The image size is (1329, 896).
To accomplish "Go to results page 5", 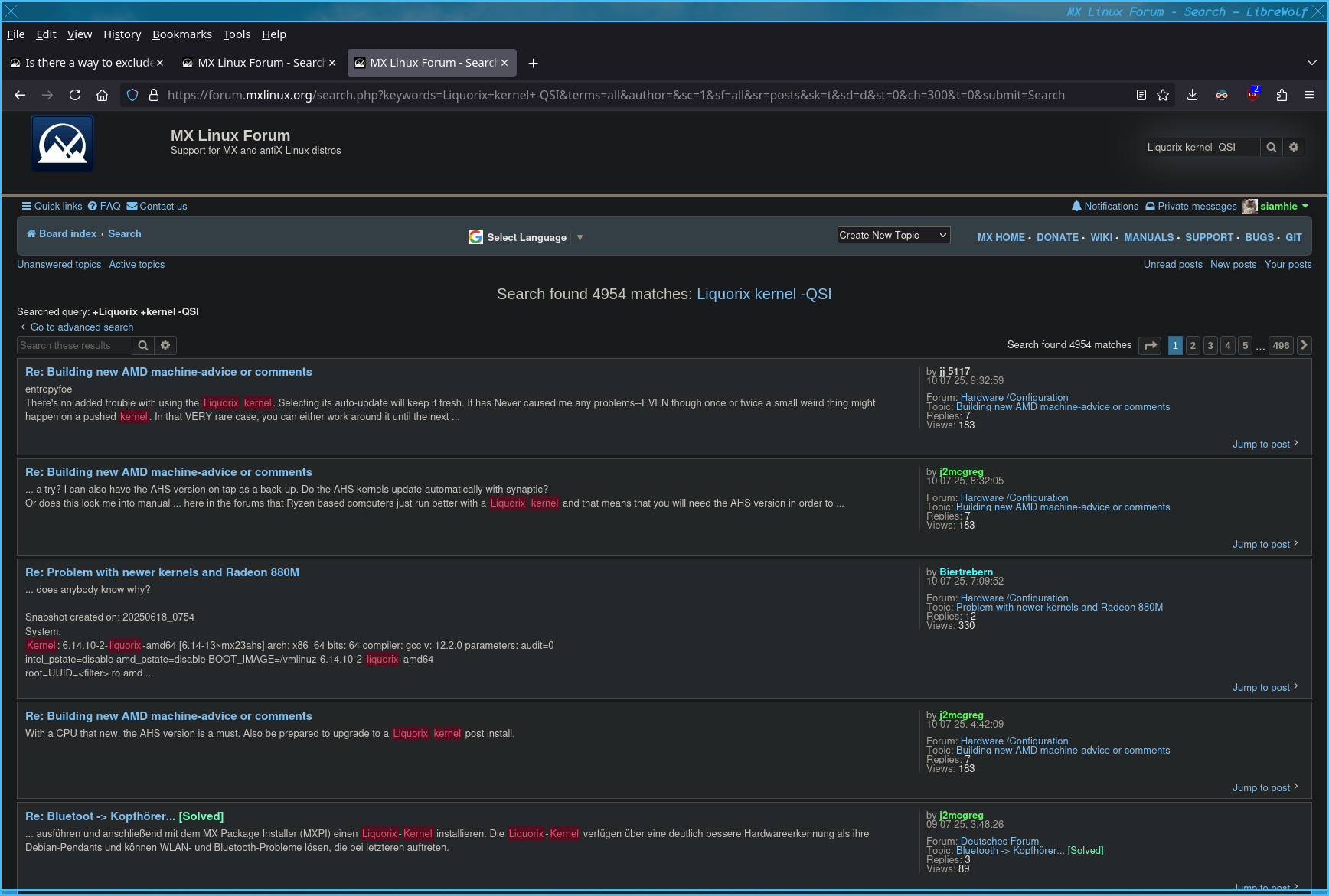I will pyautogui.click(x=1246, y=345).
